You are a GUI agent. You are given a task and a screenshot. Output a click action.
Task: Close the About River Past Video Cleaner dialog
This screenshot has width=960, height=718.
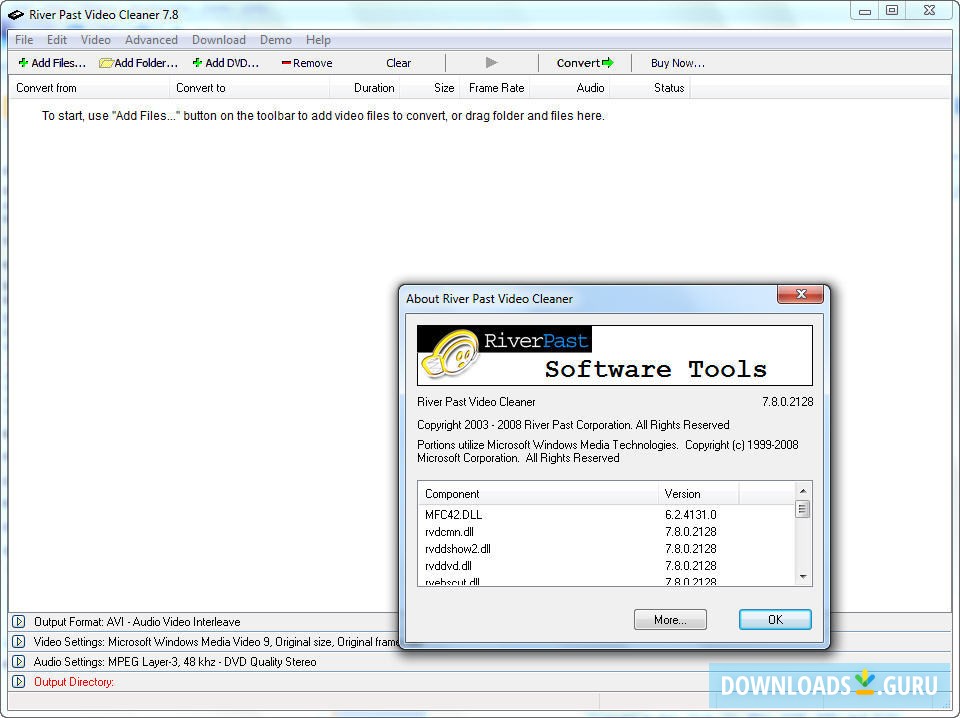800,294
